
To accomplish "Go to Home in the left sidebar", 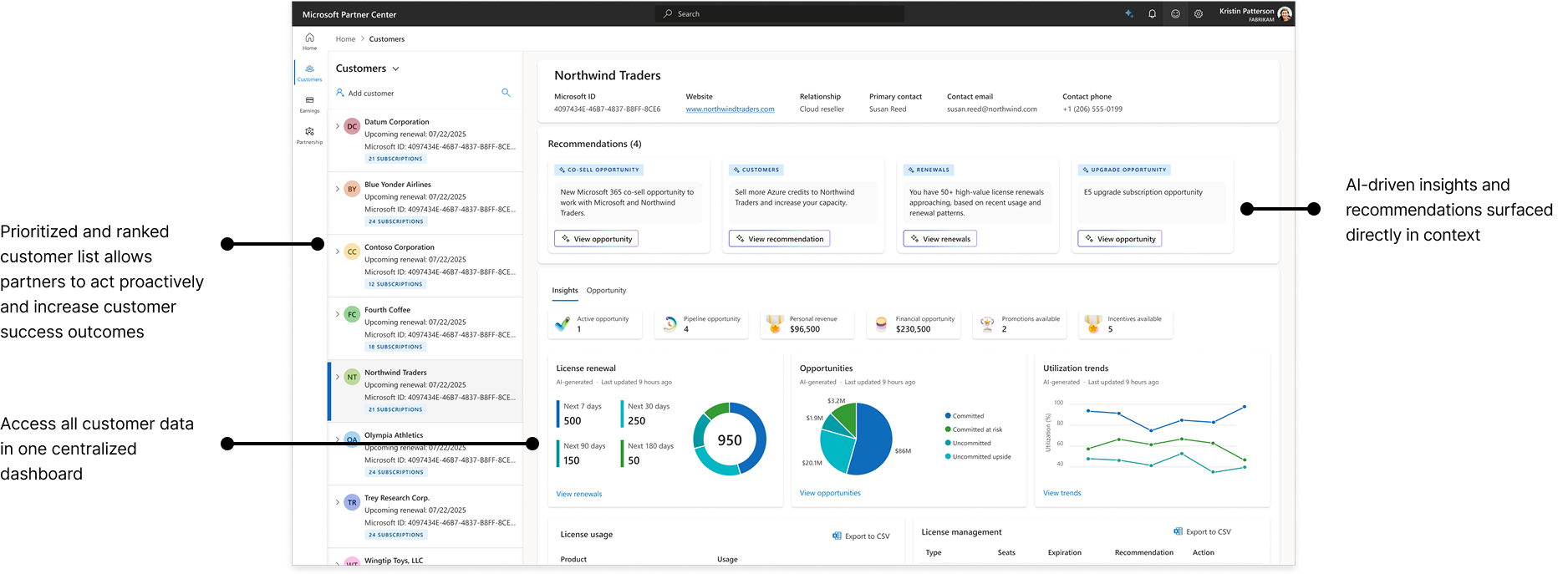I will [x=309, y=41].
